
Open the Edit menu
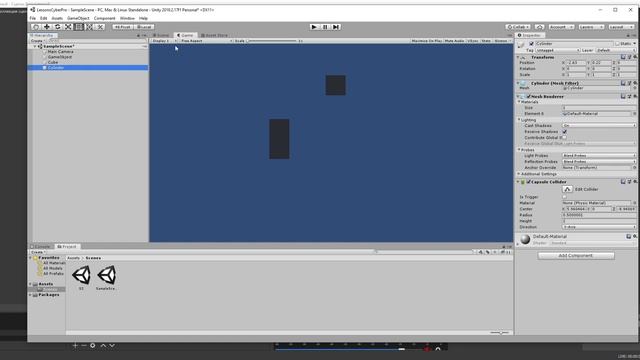pyautogui.click(x=44, y=18)
